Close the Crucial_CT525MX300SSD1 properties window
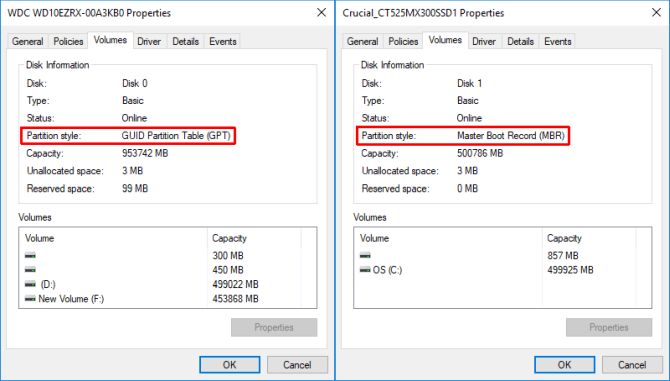Image resolution: width=670 pixels, height=381 pixels. 656,12
